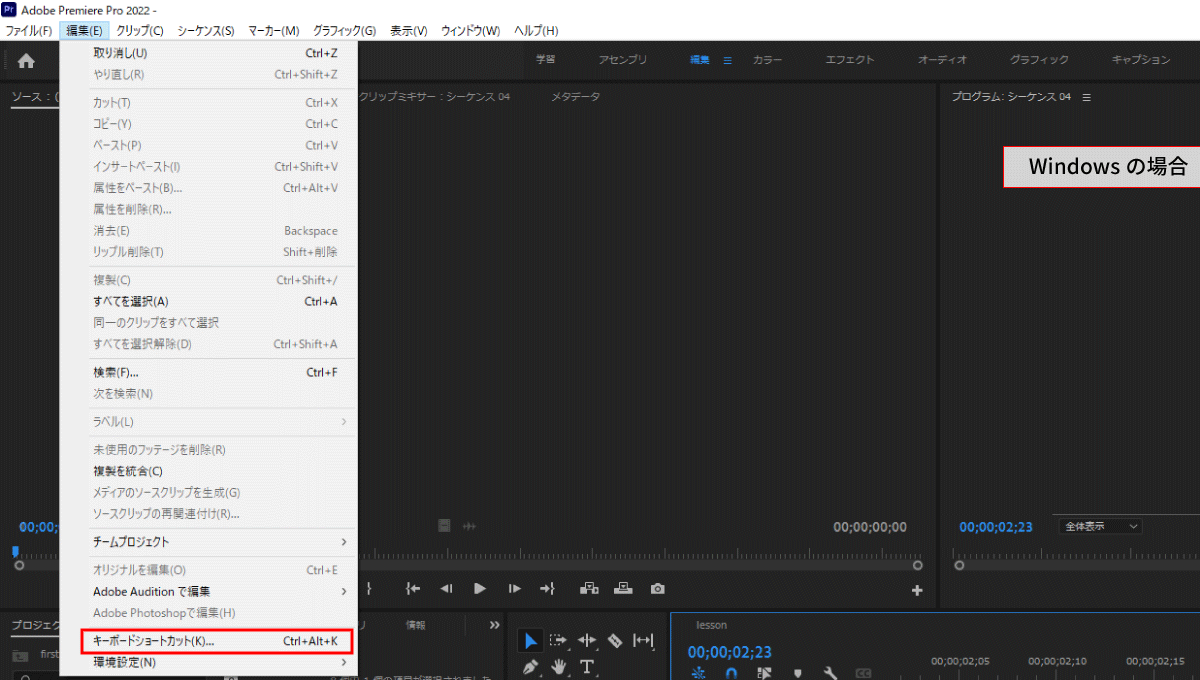The height and width of the screenshot is (680, 1200).
Task: Select the lesson sequence tab in timeline
Action: [x=712, y=625]
